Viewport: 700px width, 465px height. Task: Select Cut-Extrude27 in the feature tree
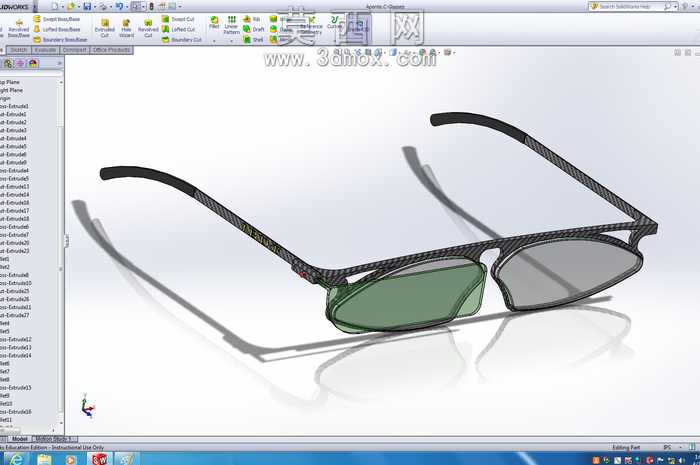[14, 315]
